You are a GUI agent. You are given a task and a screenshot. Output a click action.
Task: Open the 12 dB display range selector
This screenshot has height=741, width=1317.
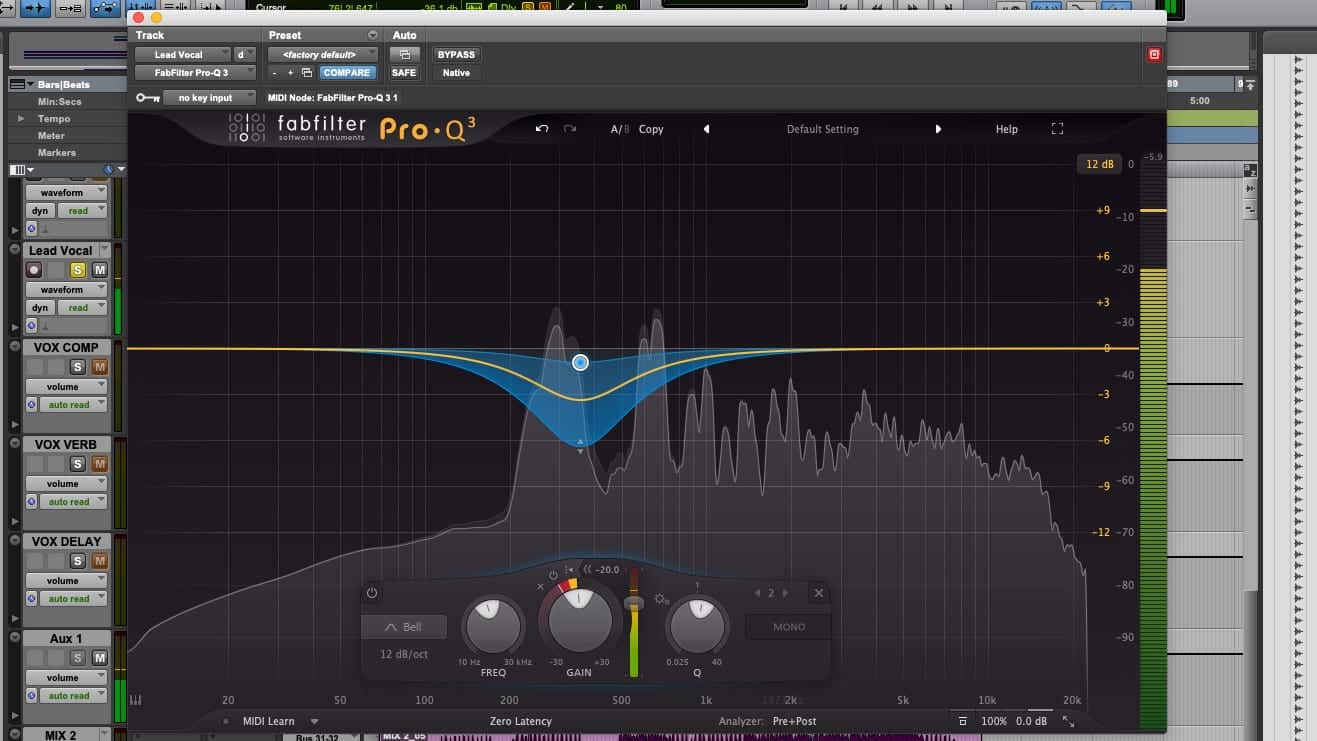1099,164
